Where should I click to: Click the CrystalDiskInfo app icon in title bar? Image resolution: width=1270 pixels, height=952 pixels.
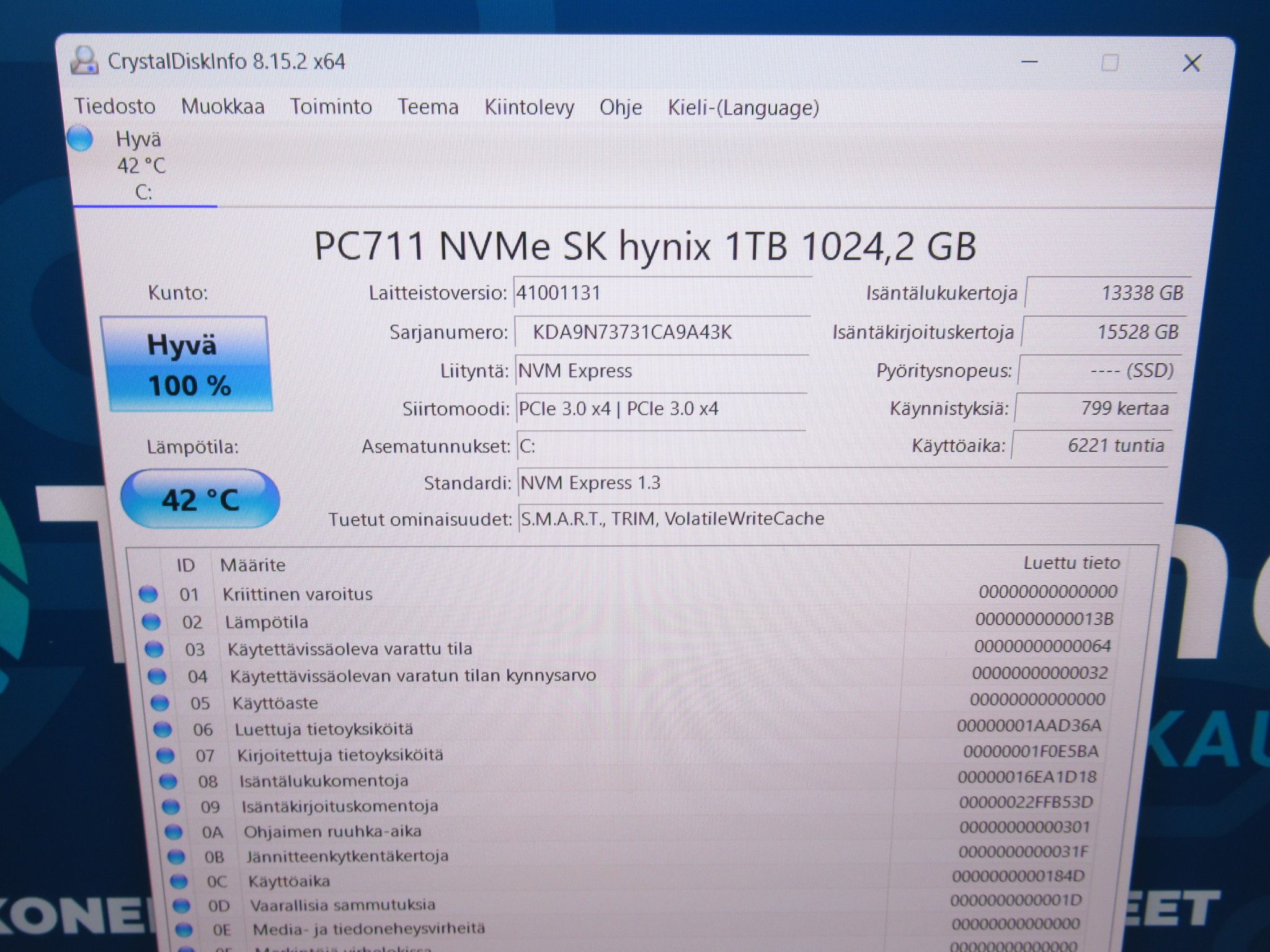coord(84,61)
